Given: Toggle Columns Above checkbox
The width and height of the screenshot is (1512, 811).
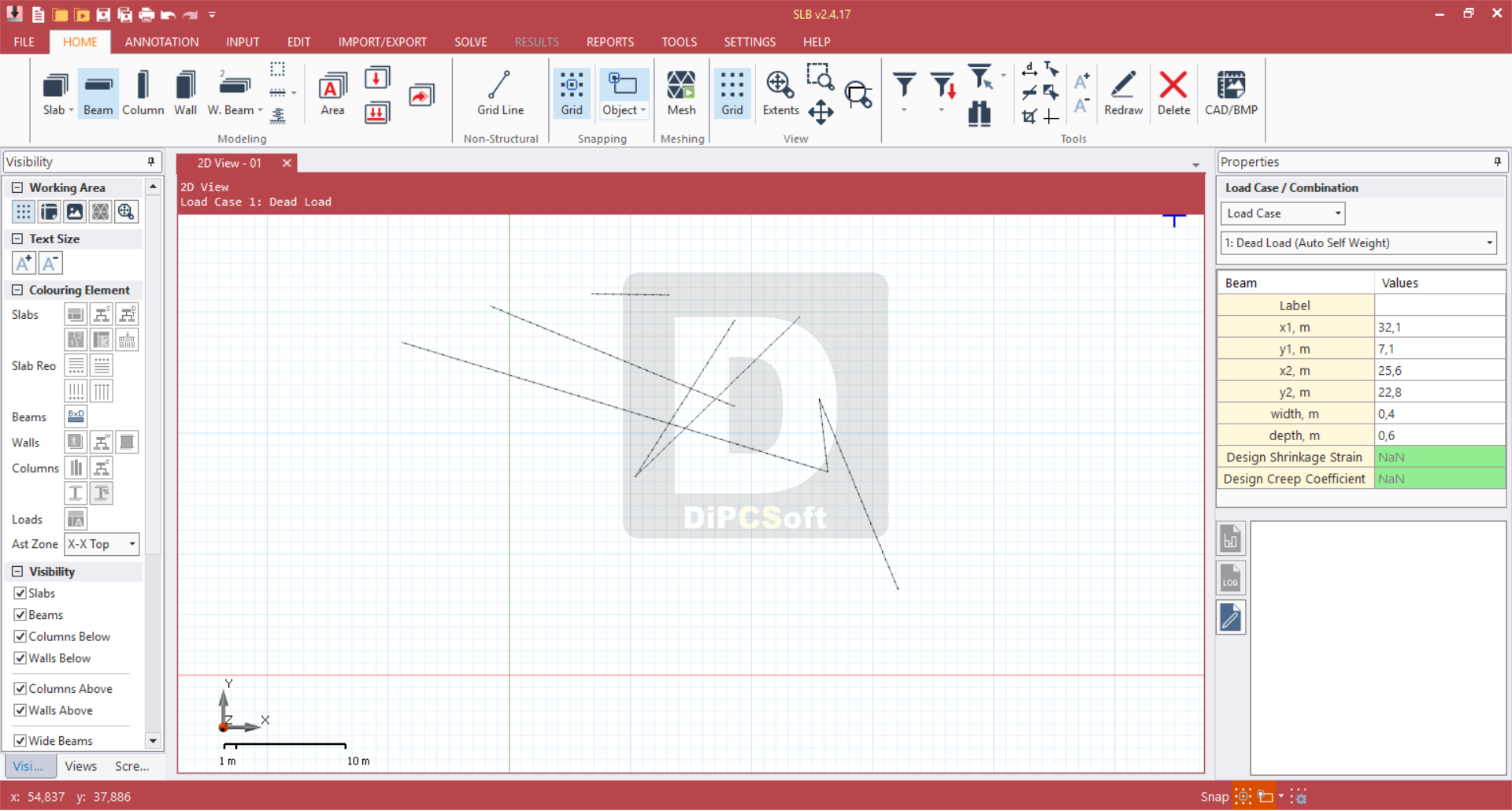Looking at the screenshot, I should [20, 689].
